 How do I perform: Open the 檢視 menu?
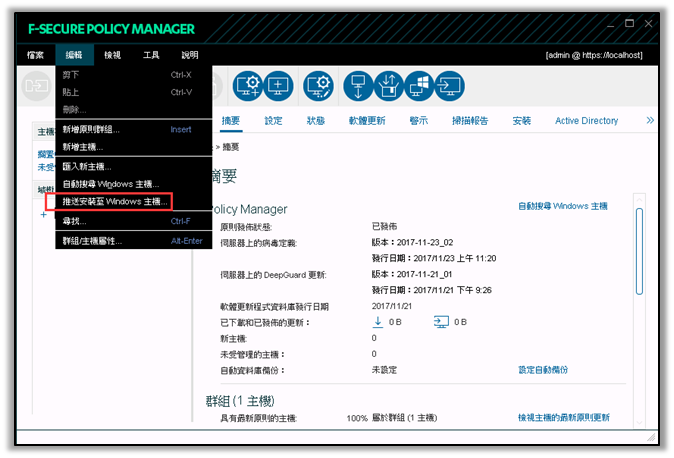tap(113, 55)
